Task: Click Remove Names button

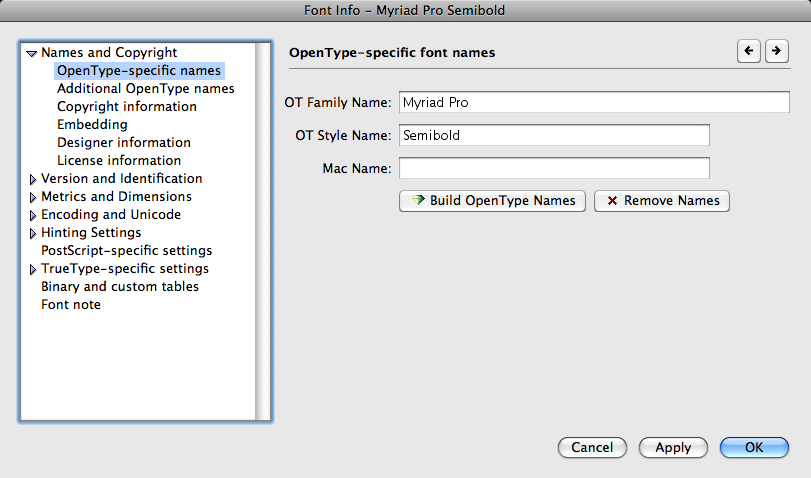Action: [x=662, y=201]
